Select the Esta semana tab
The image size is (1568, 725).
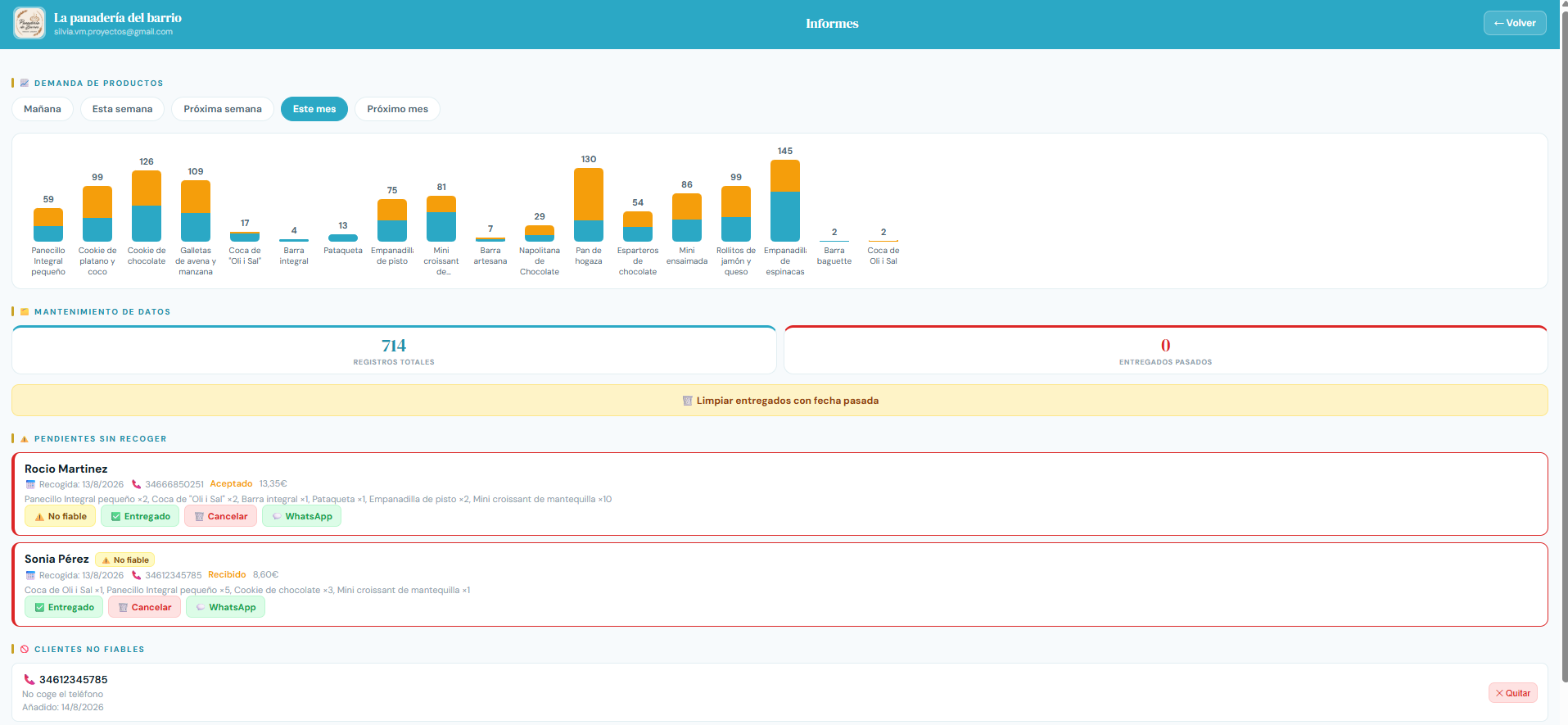122,109
